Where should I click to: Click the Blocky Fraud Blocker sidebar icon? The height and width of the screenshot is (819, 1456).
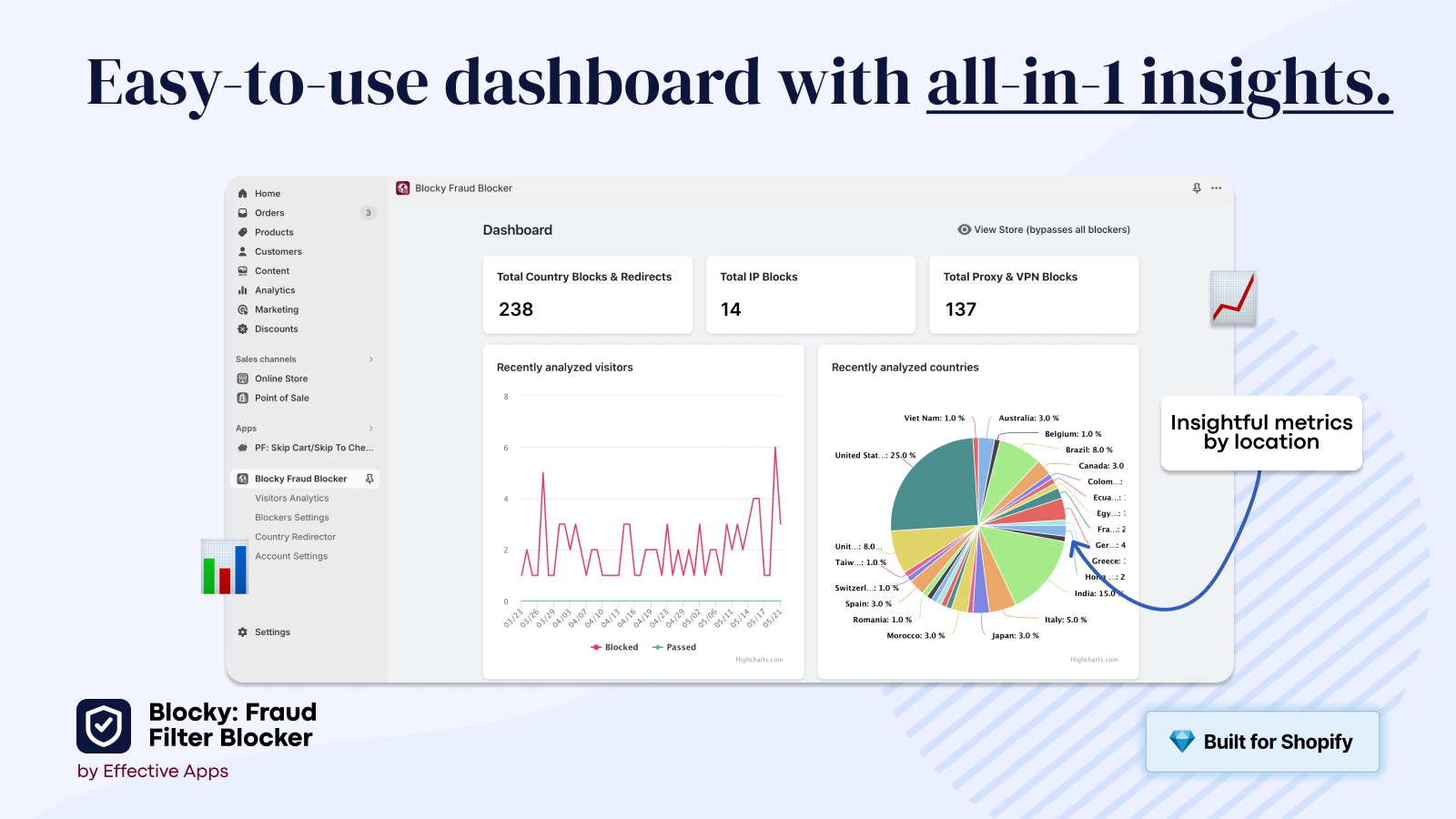tap(243, 479)
